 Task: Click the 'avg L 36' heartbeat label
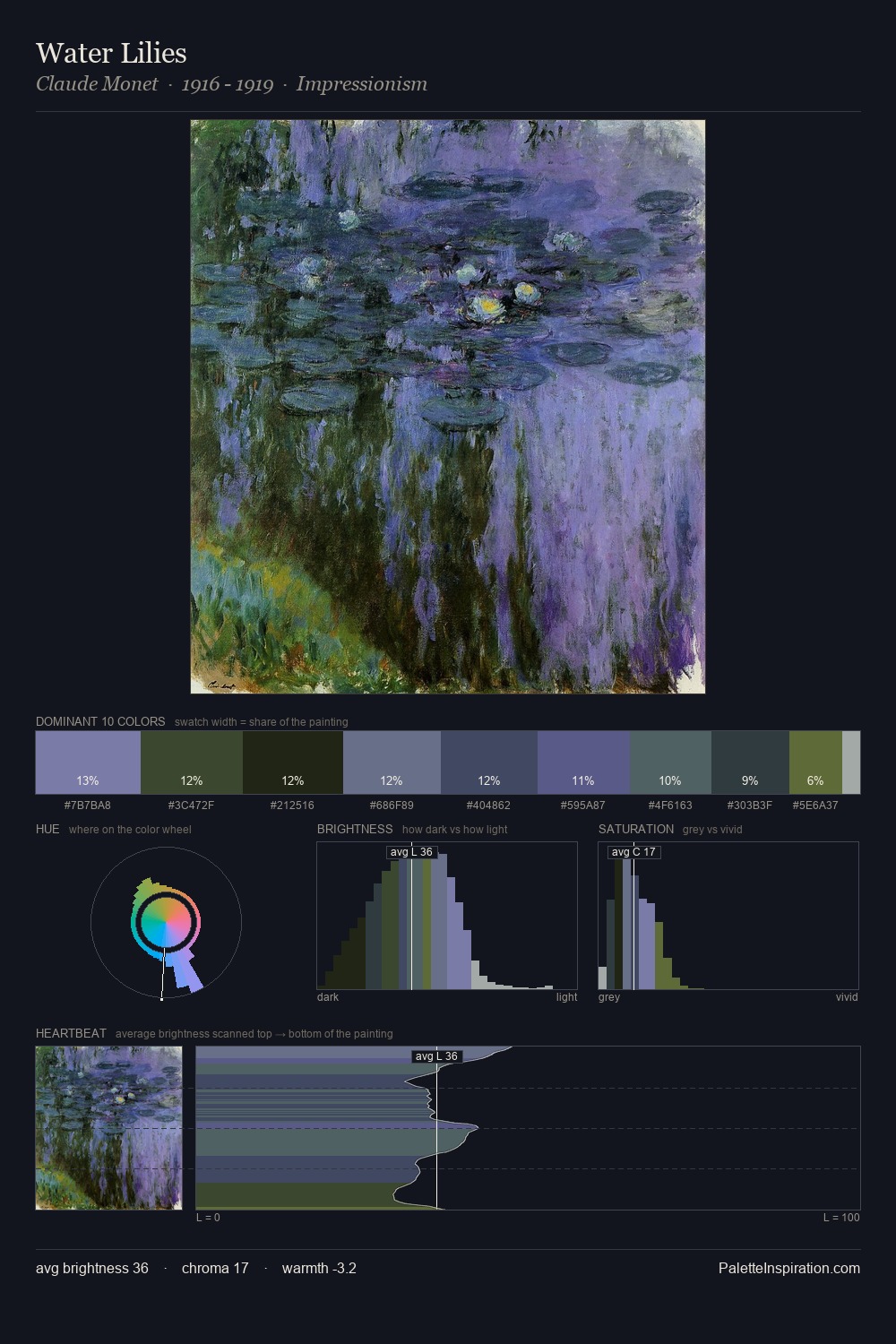(x=436, y=1056)
